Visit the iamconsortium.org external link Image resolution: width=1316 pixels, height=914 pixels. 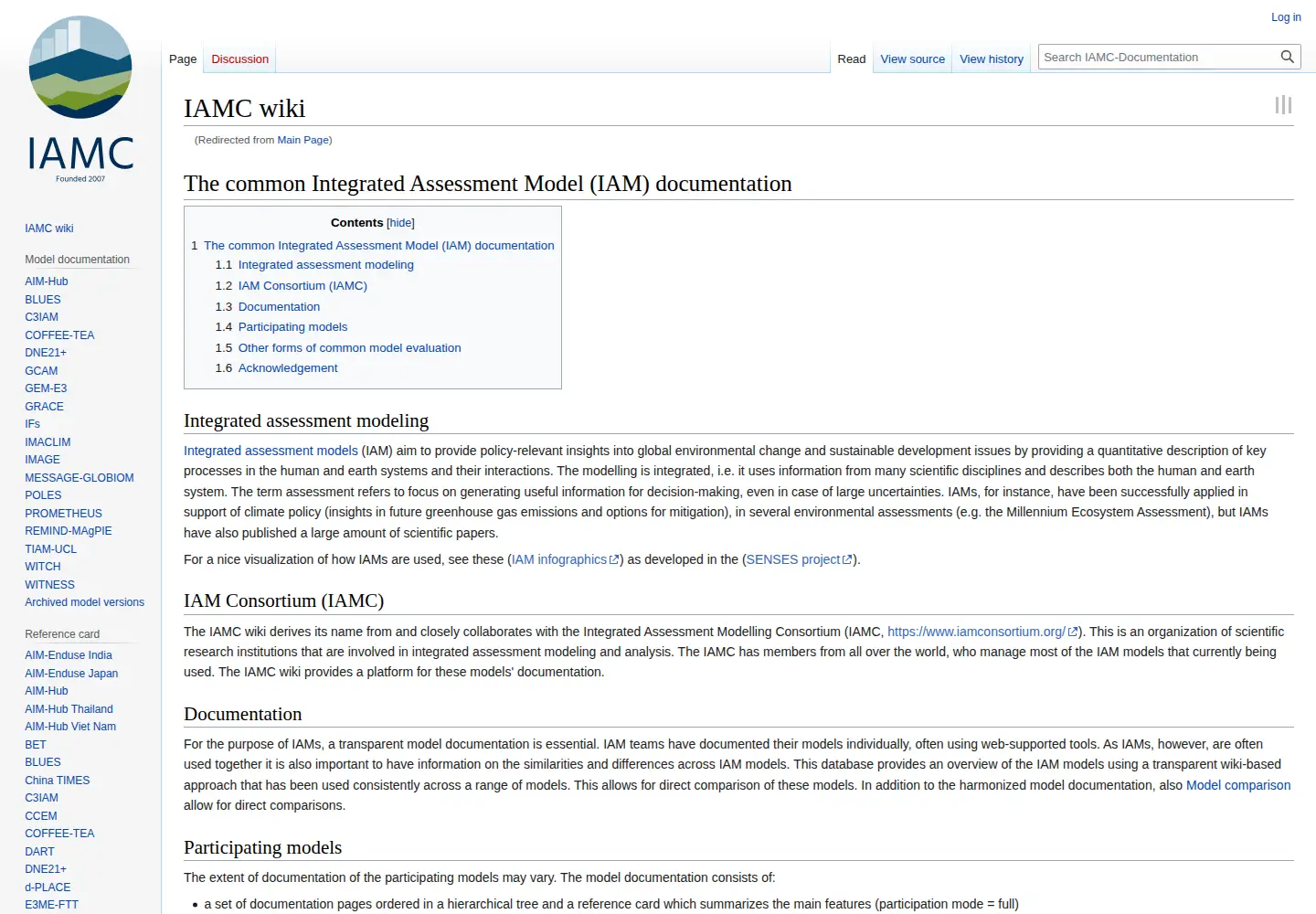(982, 632)
